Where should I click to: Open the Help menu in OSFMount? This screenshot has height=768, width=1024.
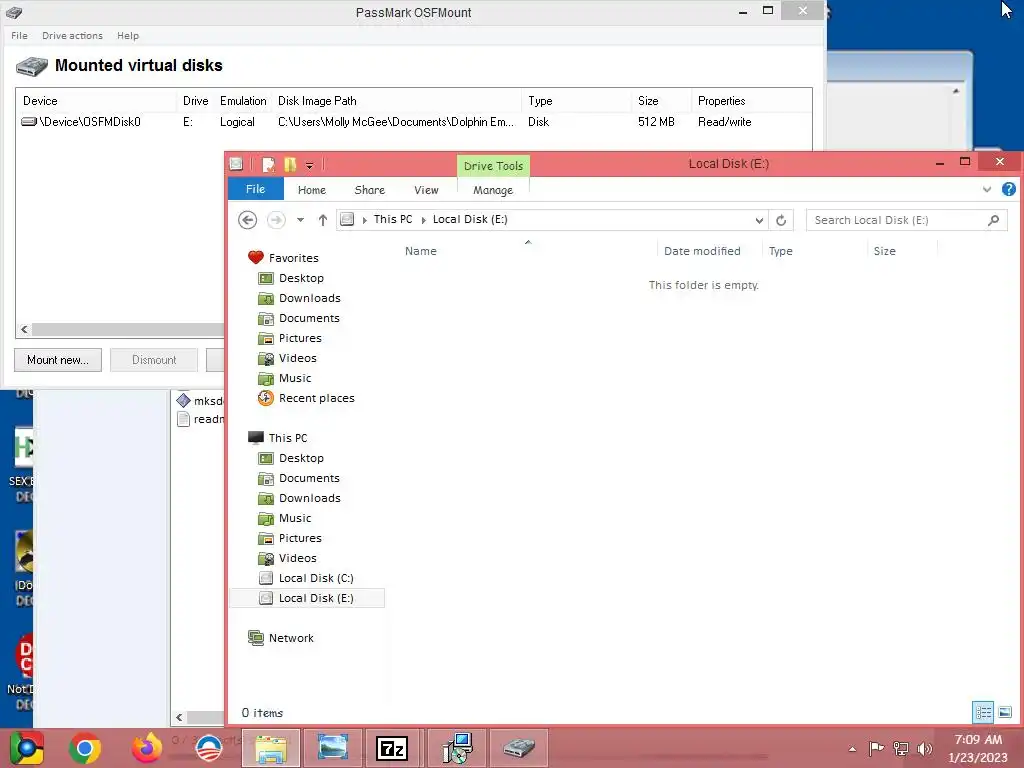tap(127, 35)
